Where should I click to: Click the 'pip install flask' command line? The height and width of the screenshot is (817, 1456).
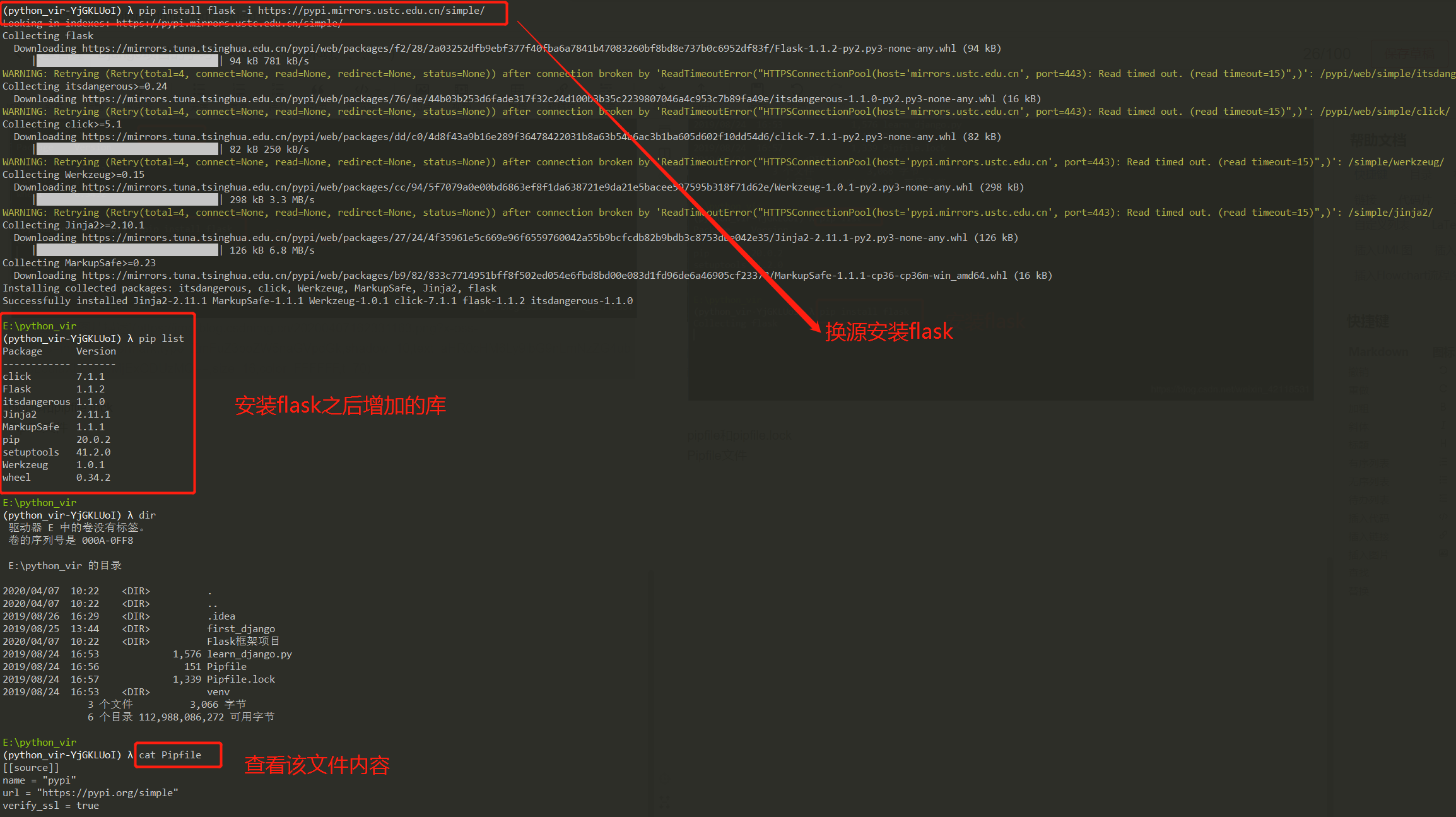pos(311,11)
